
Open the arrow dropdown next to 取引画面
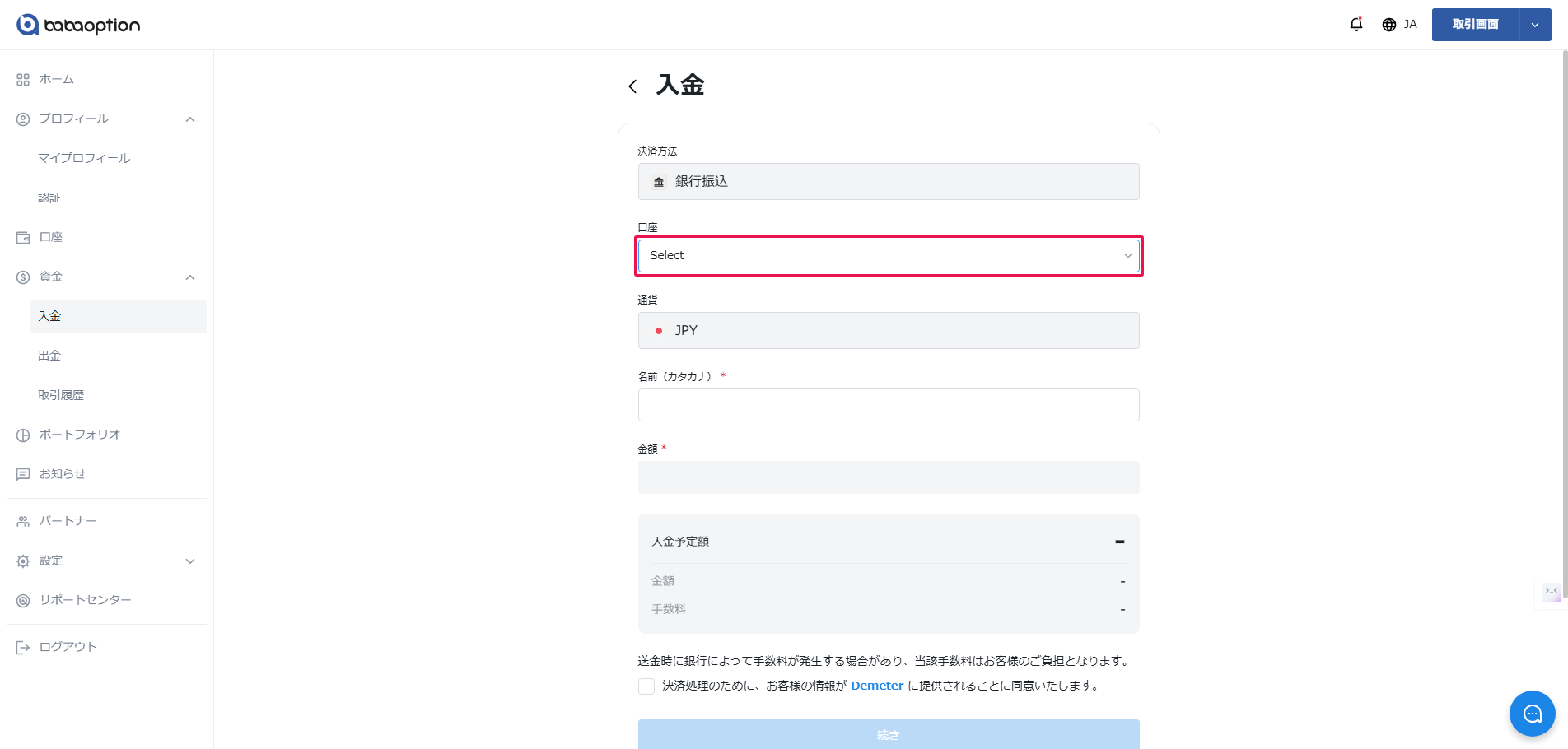coord(1535,25)
